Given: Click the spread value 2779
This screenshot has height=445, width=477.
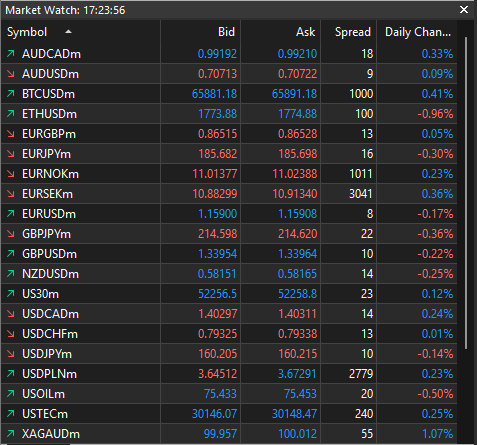Looking at the screenshot, I should point(361,374).
